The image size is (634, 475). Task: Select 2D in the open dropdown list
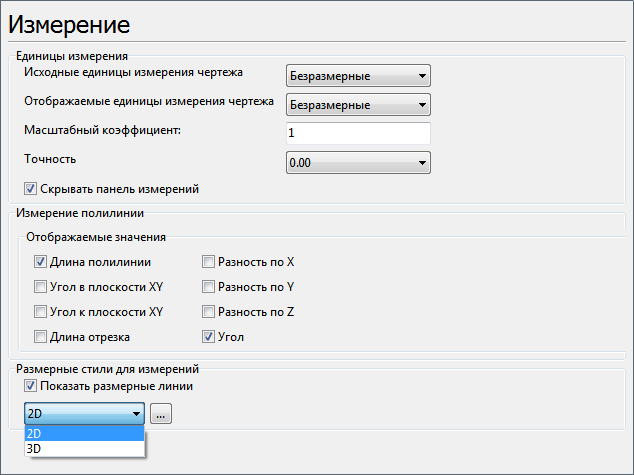tap(84, 434)
